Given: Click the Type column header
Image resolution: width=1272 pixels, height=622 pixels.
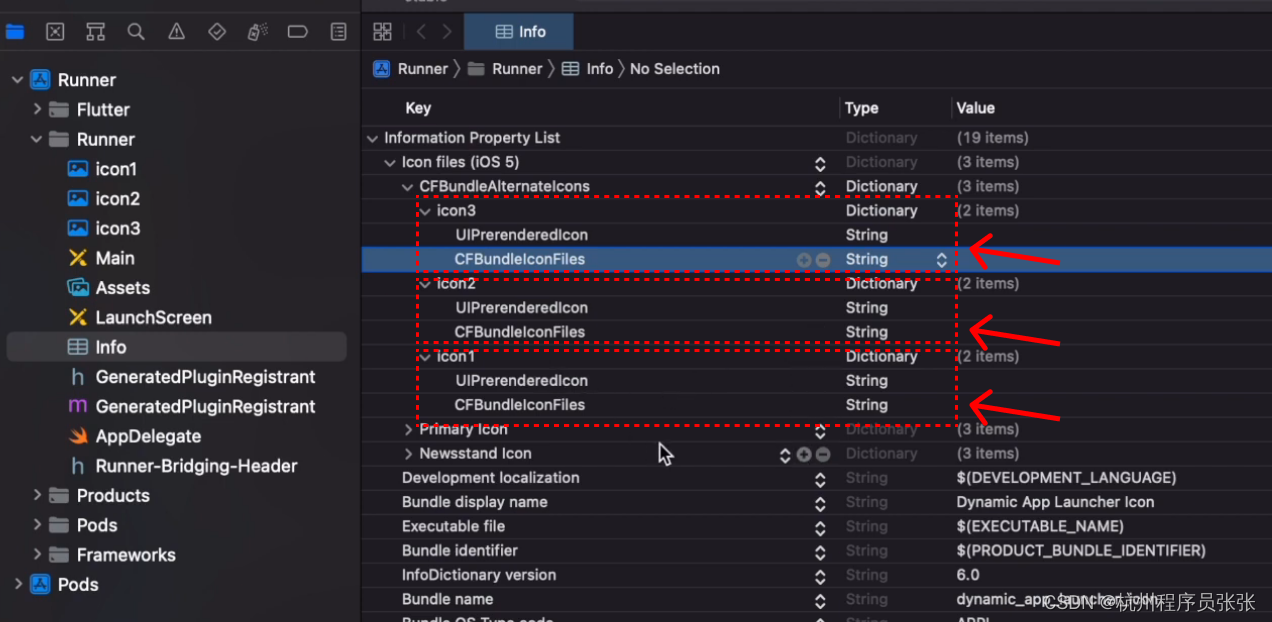Looking at the screenshot, I should point(861,108).
